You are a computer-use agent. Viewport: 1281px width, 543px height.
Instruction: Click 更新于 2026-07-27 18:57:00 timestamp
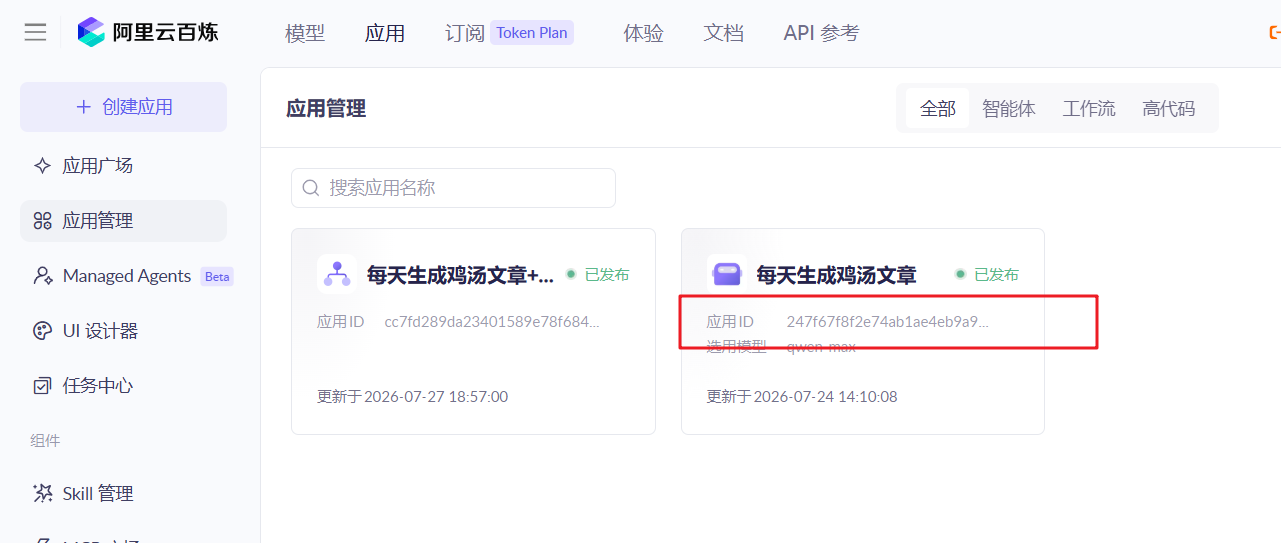[412, 397]
